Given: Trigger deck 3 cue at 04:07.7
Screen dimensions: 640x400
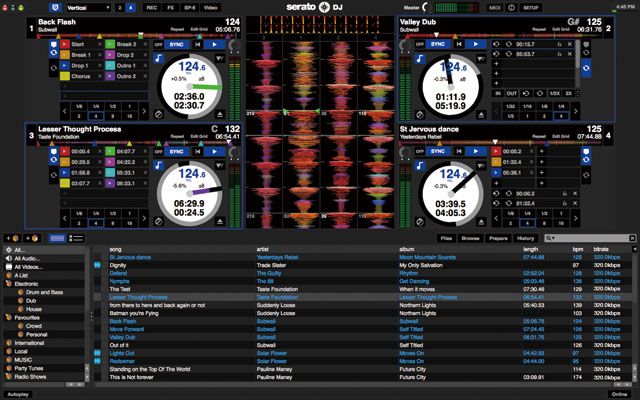Looking at the screenshot, I should tap(110, 151).
